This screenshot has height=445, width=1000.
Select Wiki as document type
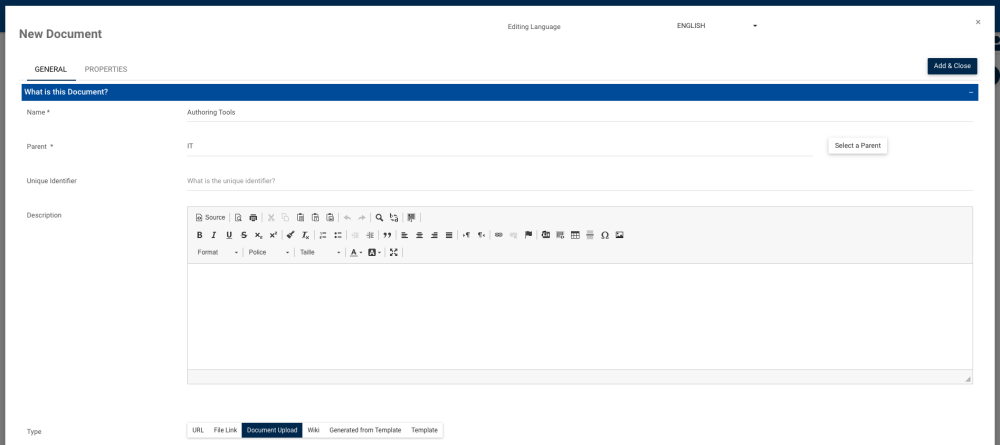pos(313,430)
